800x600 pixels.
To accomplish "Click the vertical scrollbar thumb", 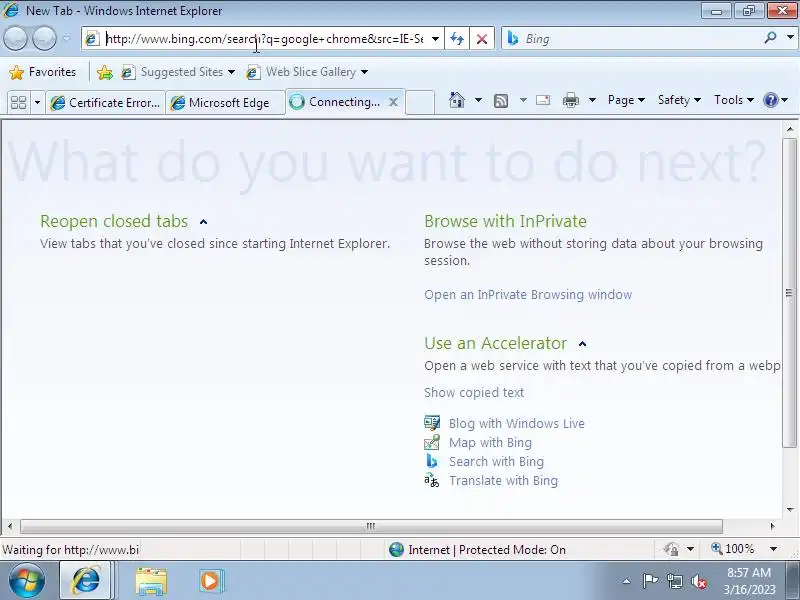I will 789,292.
